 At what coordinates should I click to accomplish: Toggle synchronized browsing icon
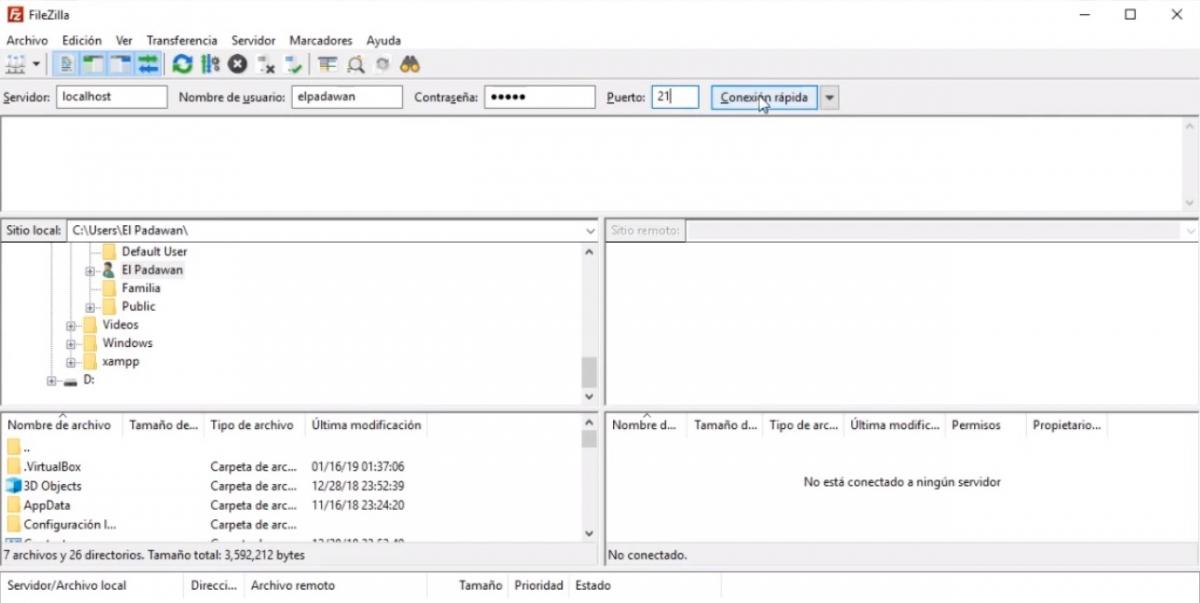point(382,64)
